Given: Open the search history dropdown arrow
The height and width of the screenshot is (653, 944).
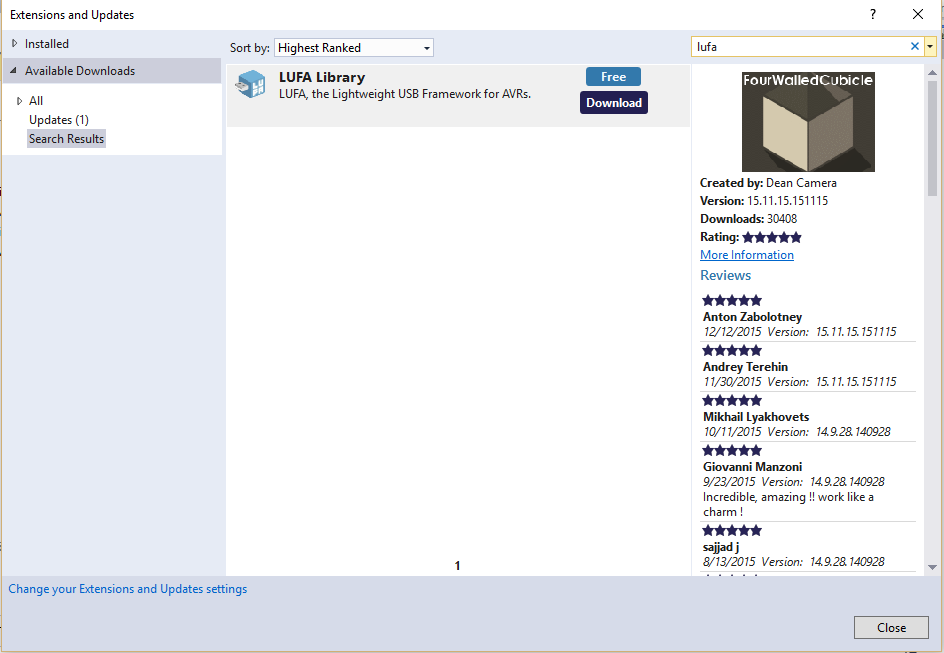Looking at the screenshot, I should pos(930,46).
